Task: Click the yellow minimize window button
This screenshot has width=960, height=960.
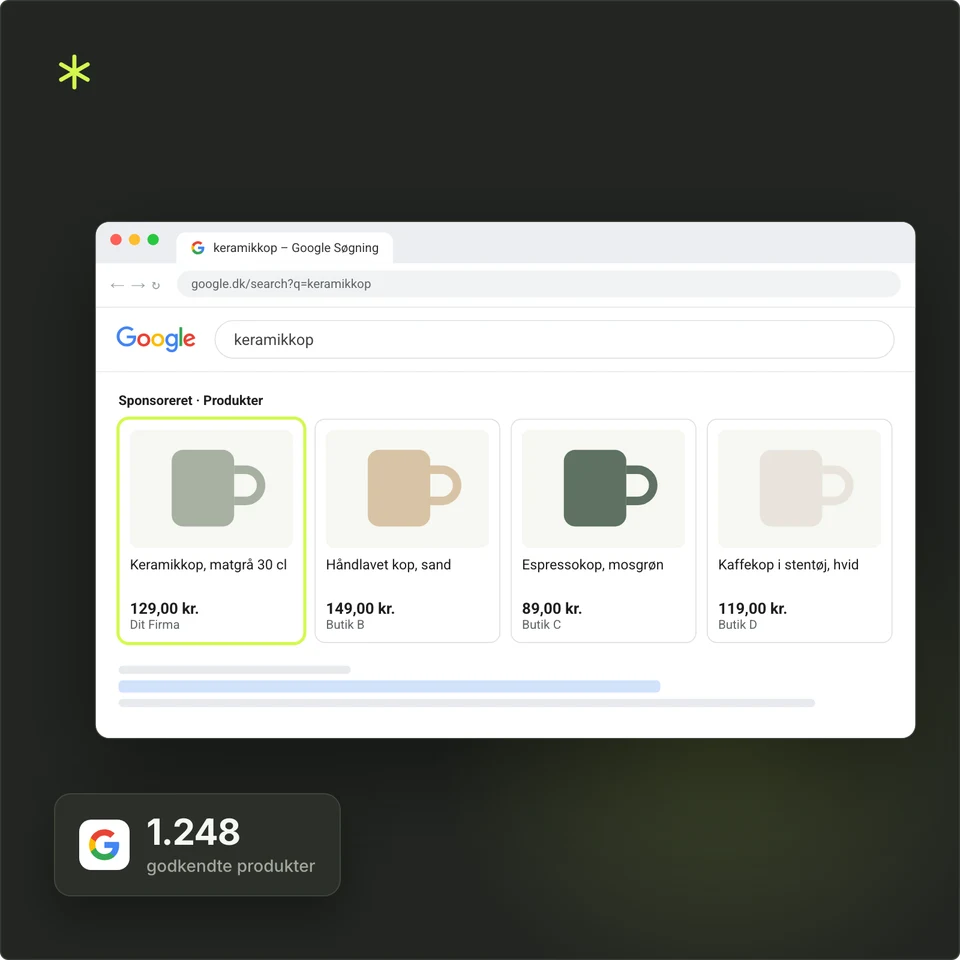Action: [135, 239]
